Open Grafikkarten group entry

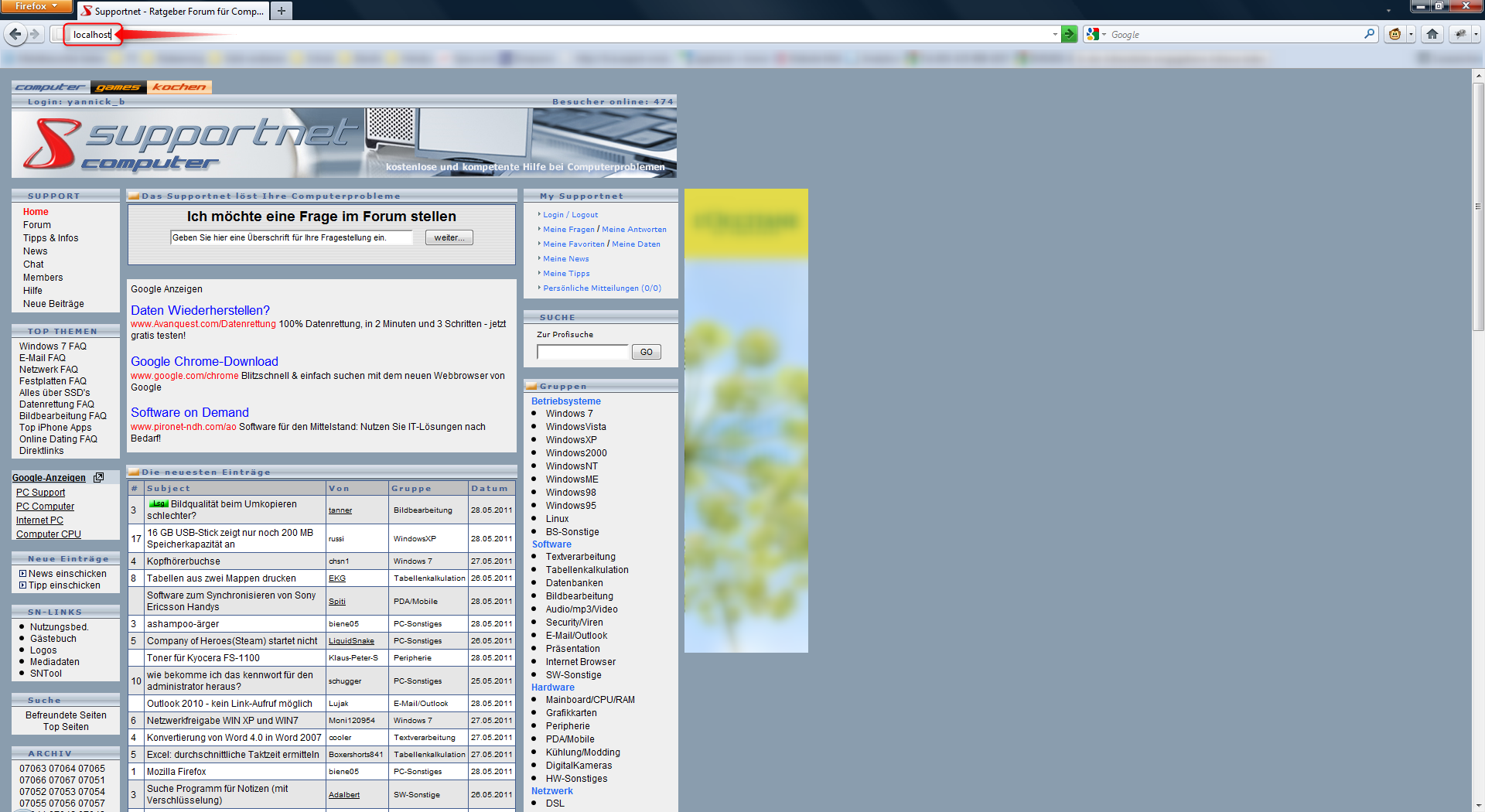[x=572, y=713]
